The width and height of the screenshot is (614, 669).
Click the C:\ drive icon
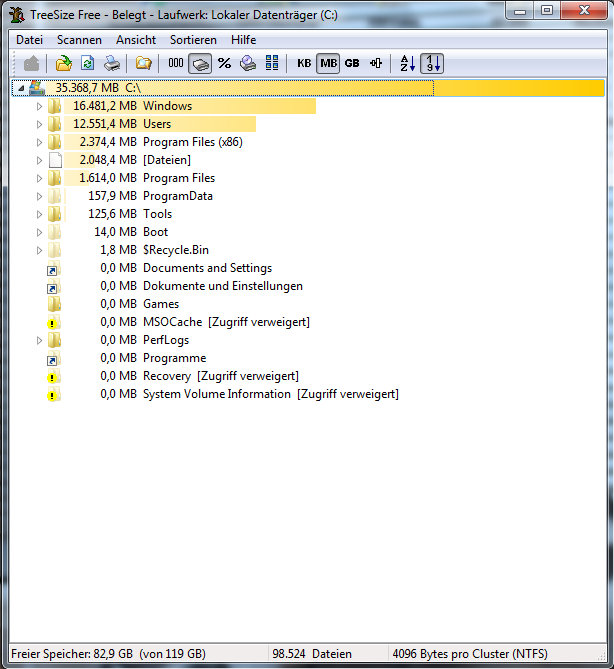click(x=37, y=88)
